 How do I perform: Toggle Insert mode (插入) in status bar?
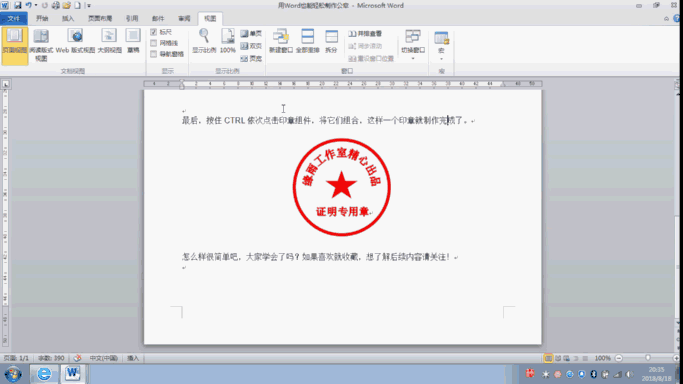pos(133,358)
